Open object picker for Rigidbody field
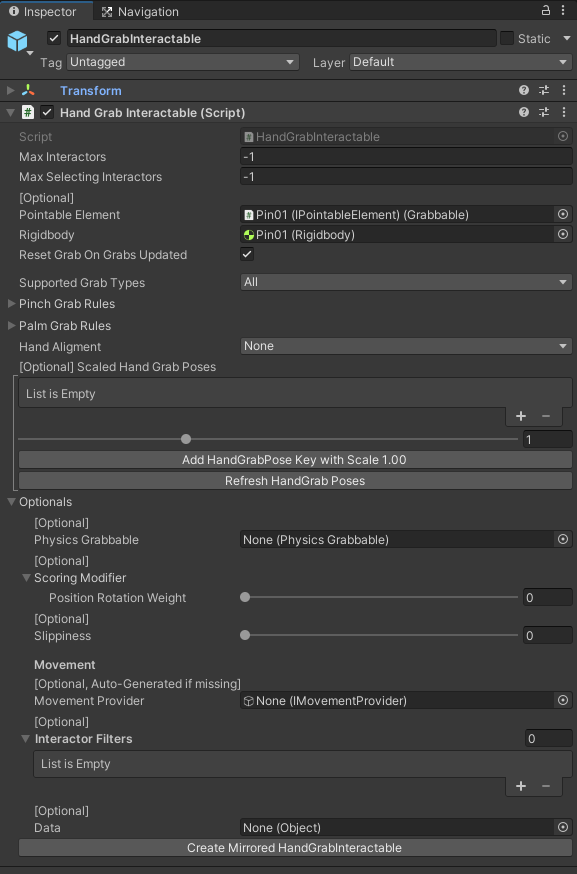 (563, 235)
